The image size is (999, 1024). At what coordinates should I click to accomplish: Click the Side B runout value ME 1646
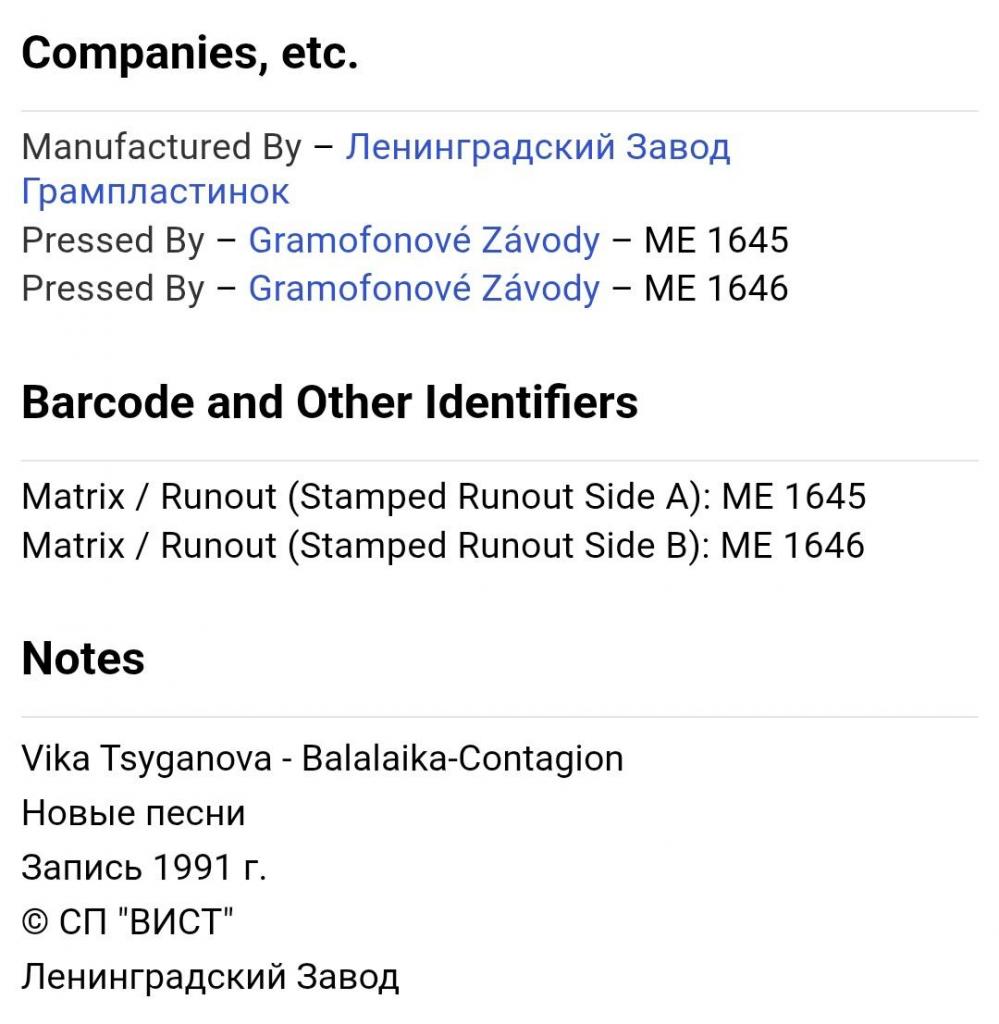793,545
